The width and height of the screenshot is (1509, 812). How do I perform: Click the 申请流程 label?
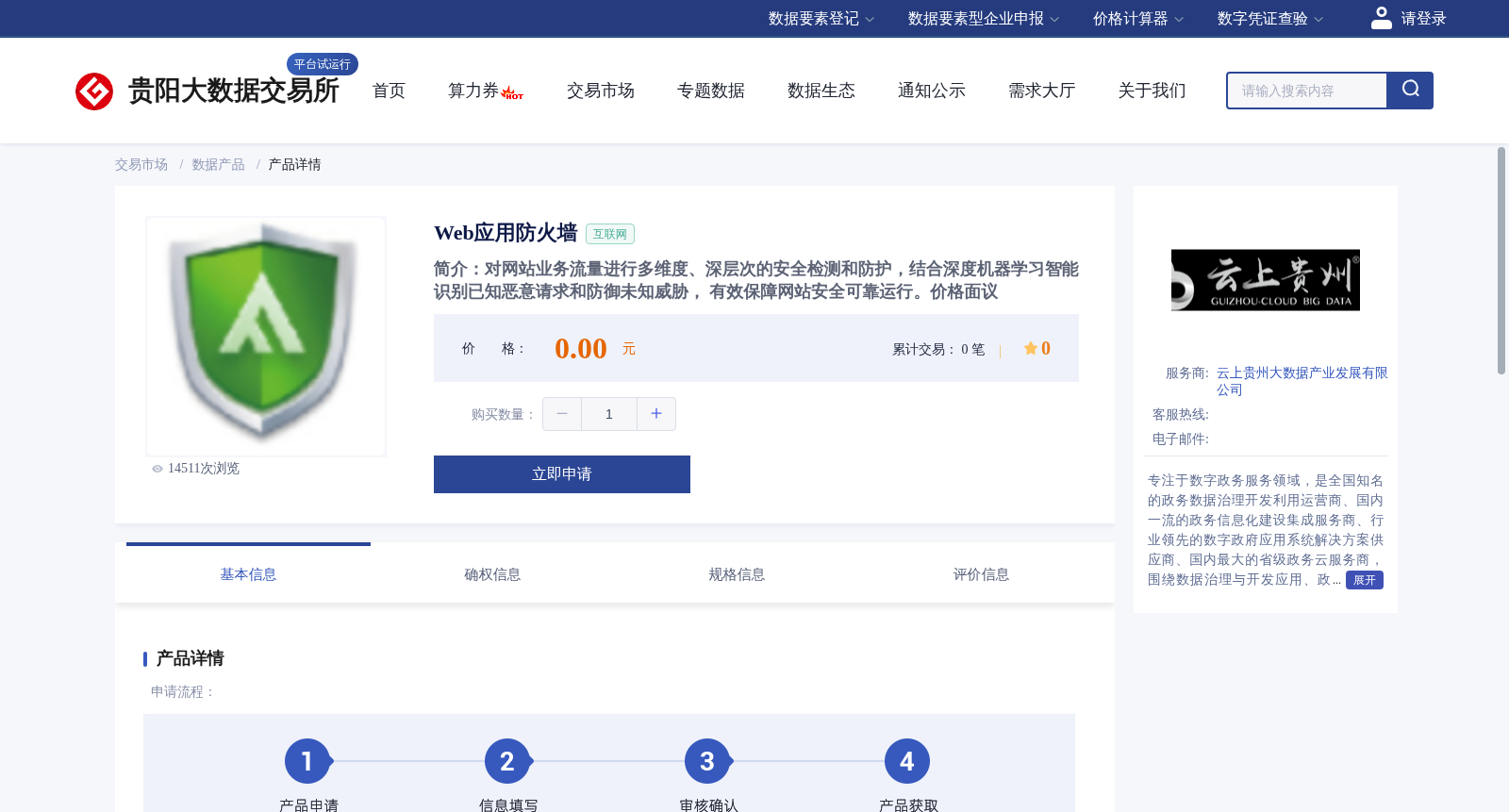point(183,692)
